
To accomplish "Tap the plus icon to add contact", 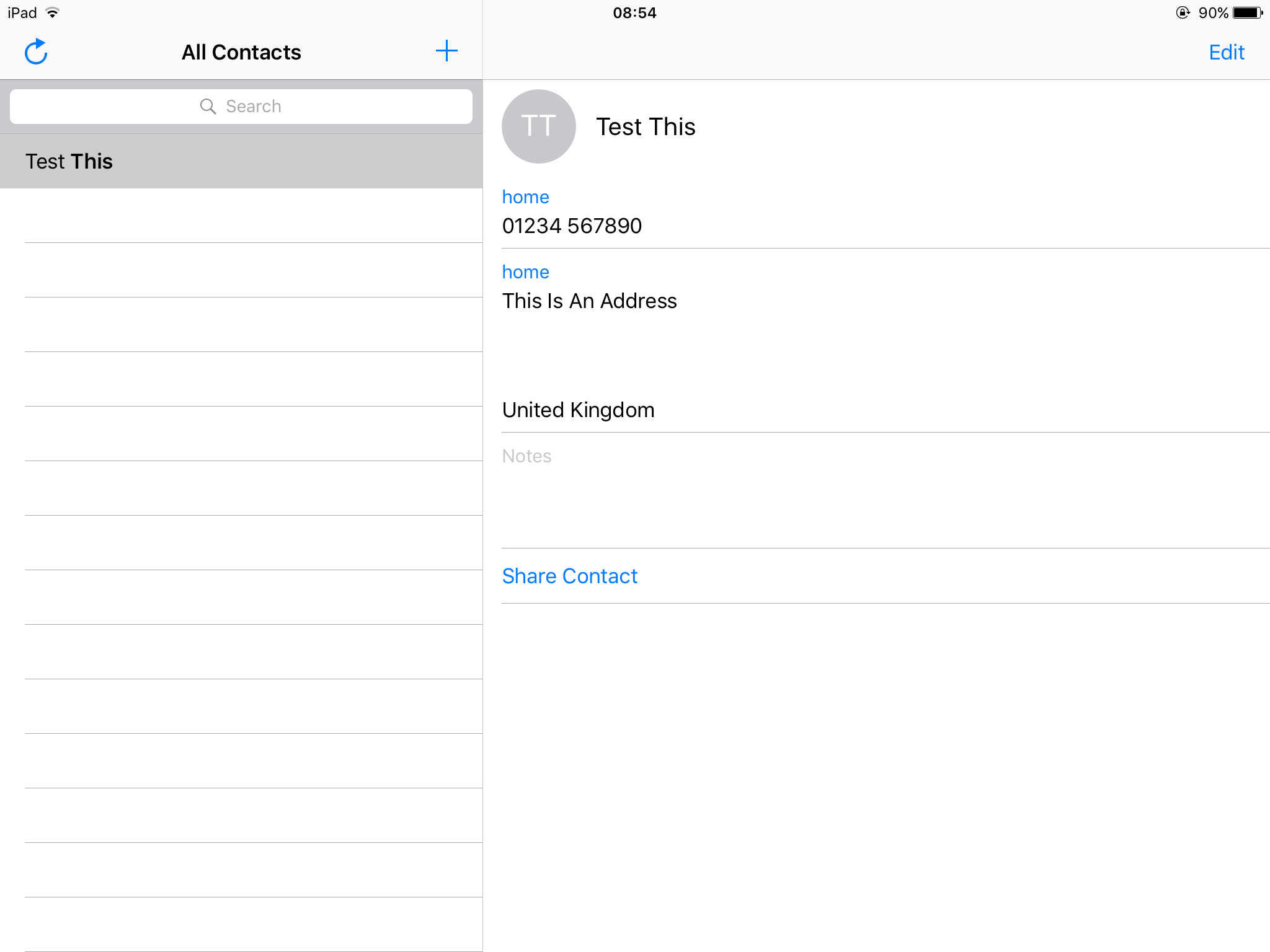I will tap(446, 51).
